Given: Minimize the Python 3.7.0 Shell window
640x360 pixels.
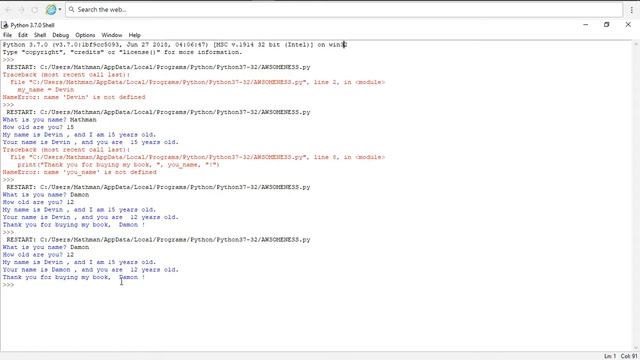Looking at the screenshot, I should click(x=586, y=25).
